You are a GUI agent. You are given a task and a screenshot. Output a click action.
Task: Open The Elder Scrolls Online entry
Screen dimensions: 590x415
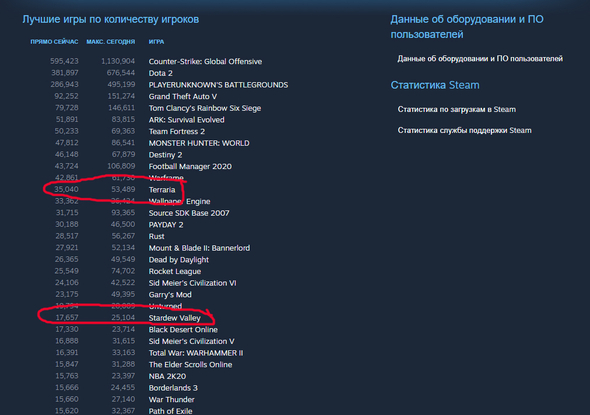tap(190, 365)
